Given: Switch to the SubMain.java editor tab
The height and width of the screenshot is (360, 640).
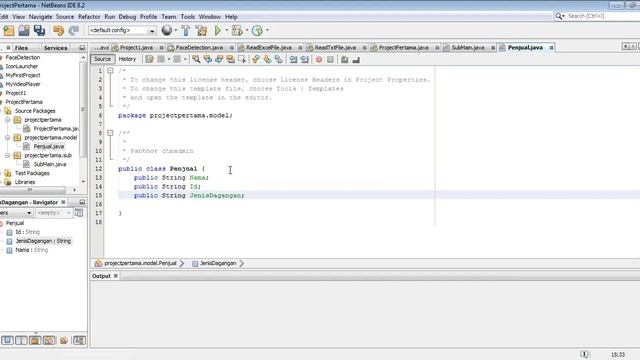Looking at the screenshot, I should pyautogui.click(x=468, y=48).
